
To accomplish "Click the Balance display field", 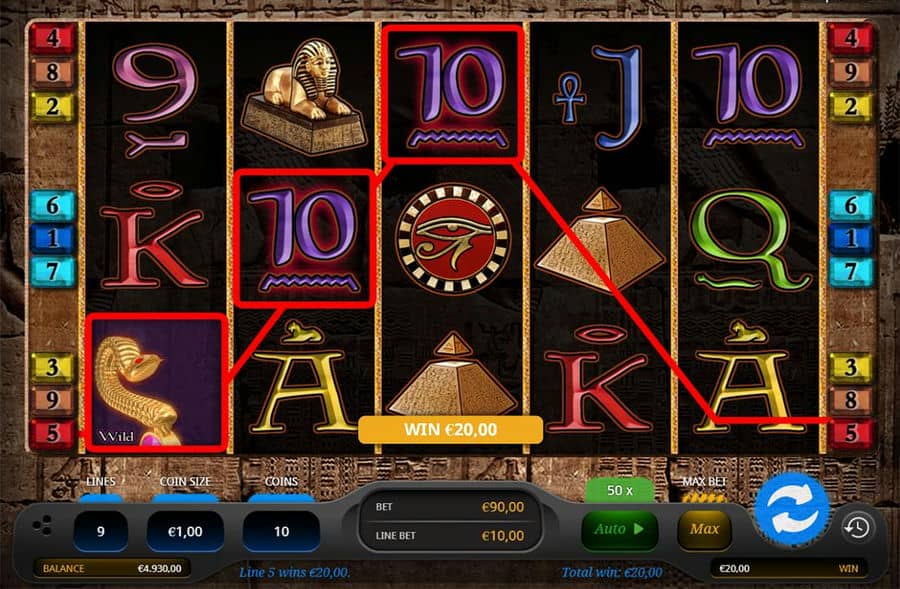I will coord(112,568).
